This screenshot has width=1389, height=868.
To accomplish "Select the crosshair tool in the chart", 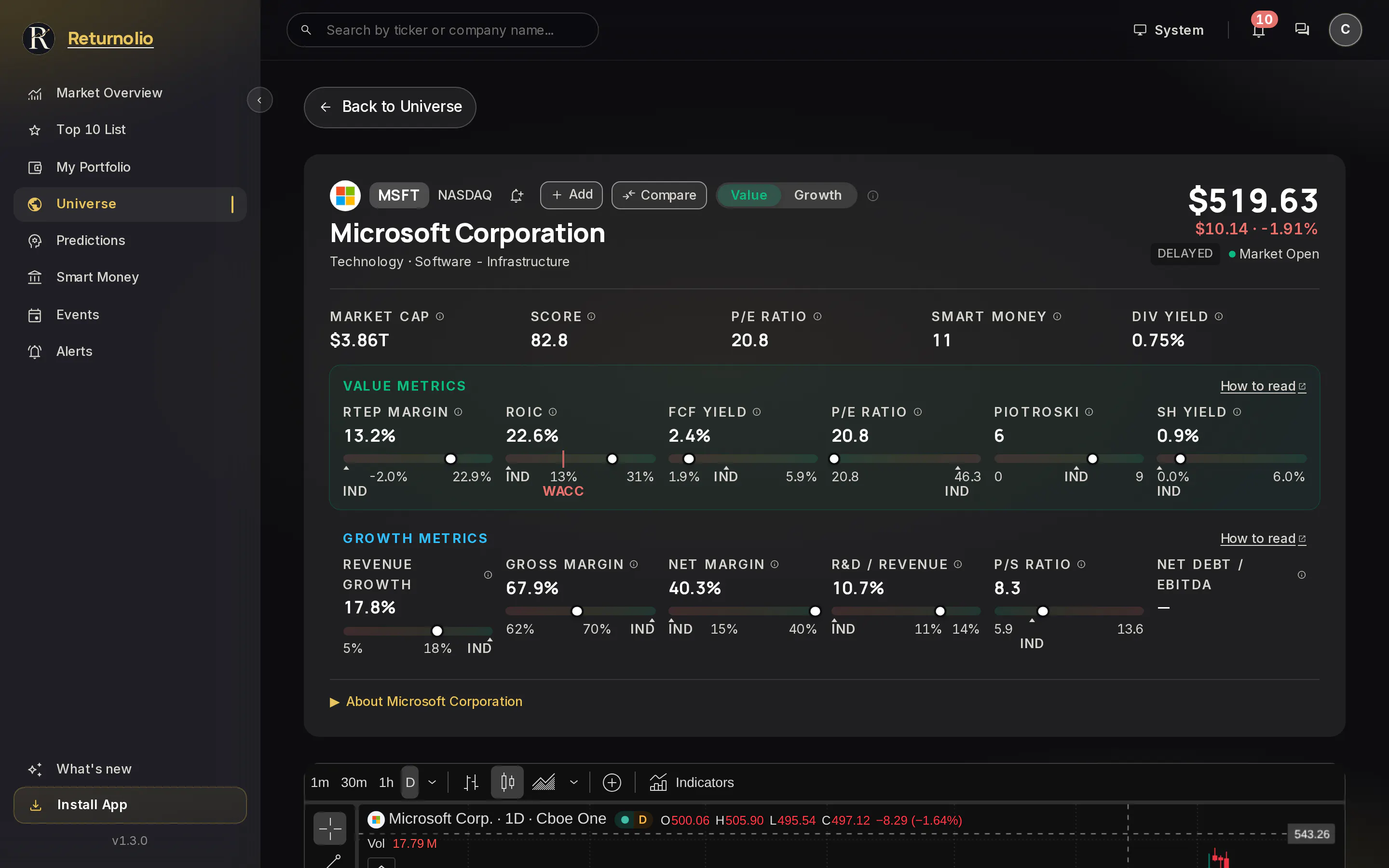I will (329, 828).
